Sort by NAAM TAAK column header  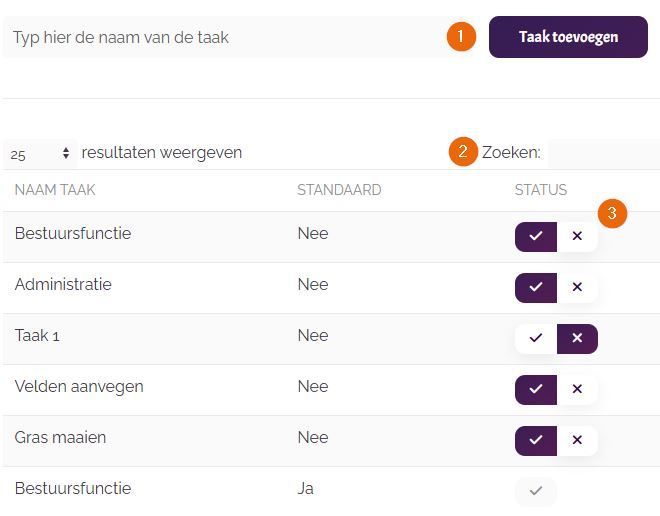pos(55,190)
